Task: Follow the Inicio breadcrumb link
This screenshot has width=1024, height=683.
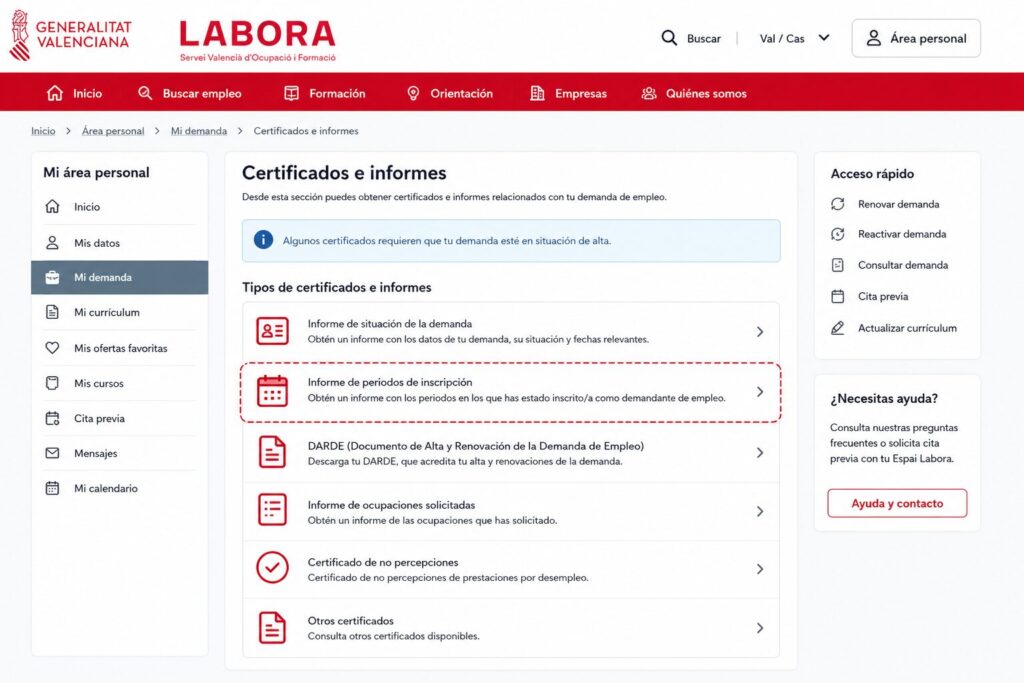Action: (x=43, y=131)
